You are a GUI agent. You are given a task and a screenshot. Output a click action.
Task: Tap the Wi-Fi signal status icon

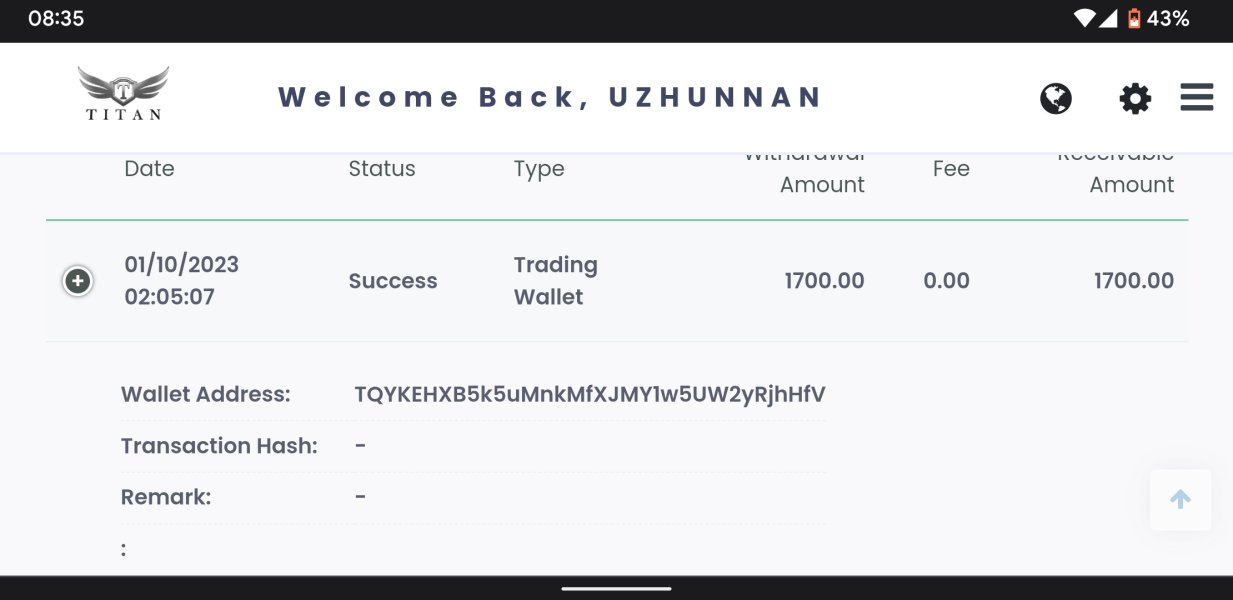[x=1084, y=18]
